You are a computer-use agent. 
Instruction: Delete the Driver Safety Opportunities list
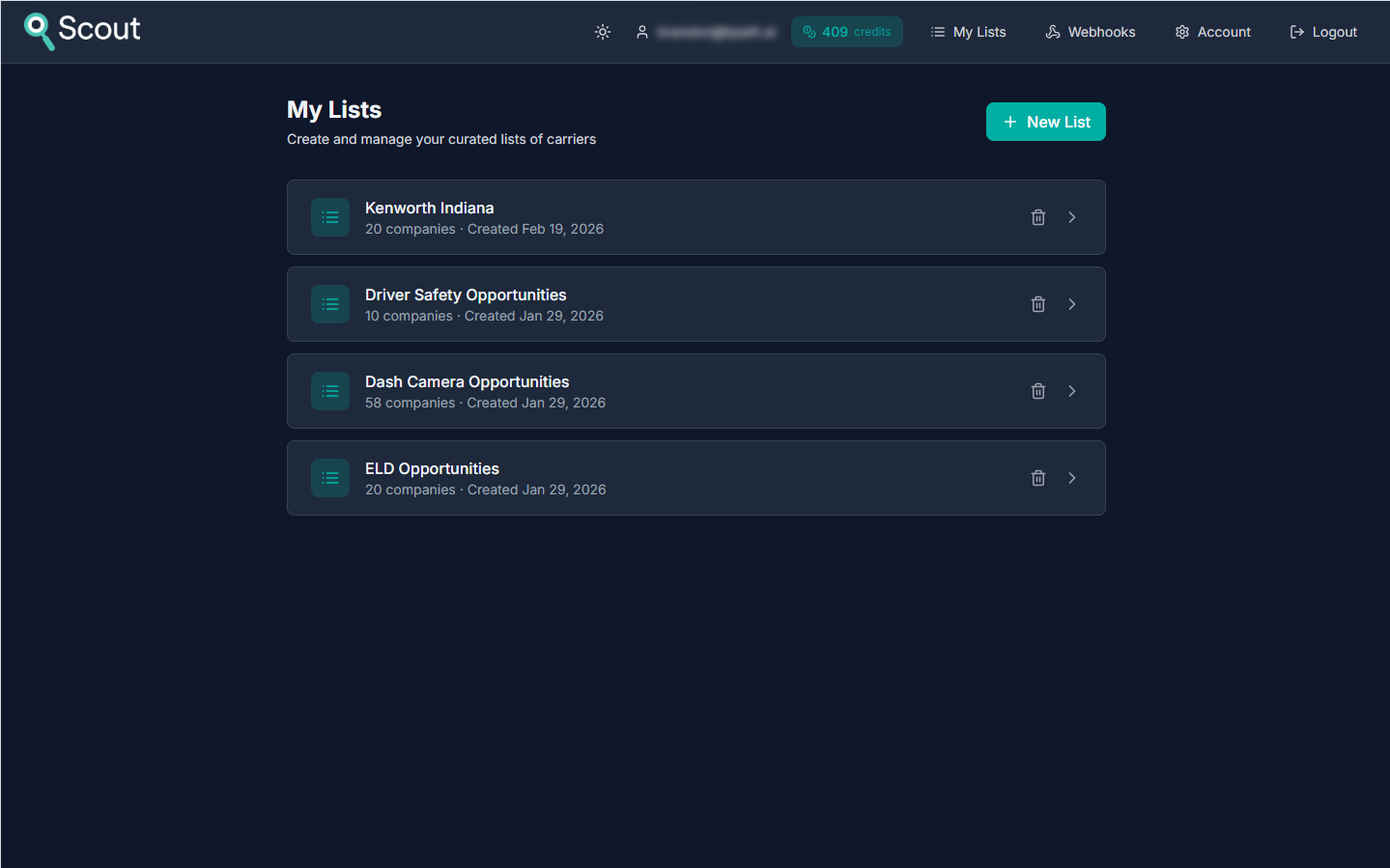point(1038,304)
